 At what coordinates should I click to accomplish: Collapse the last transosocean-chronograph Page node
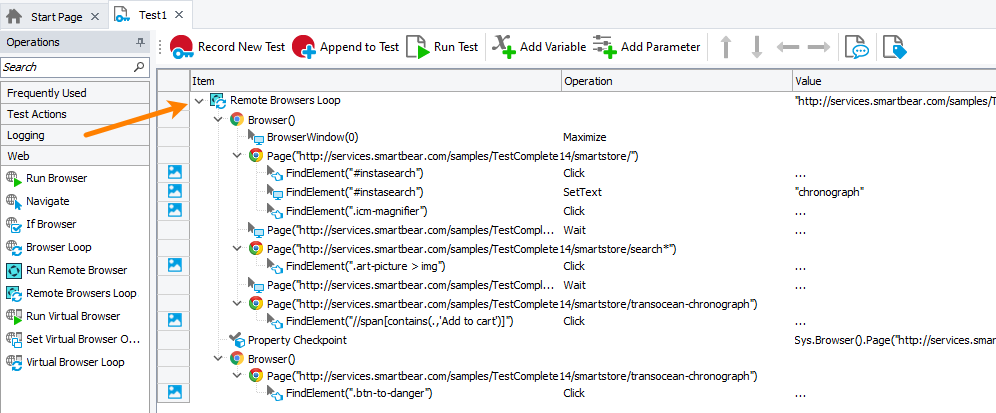point(238,376)
